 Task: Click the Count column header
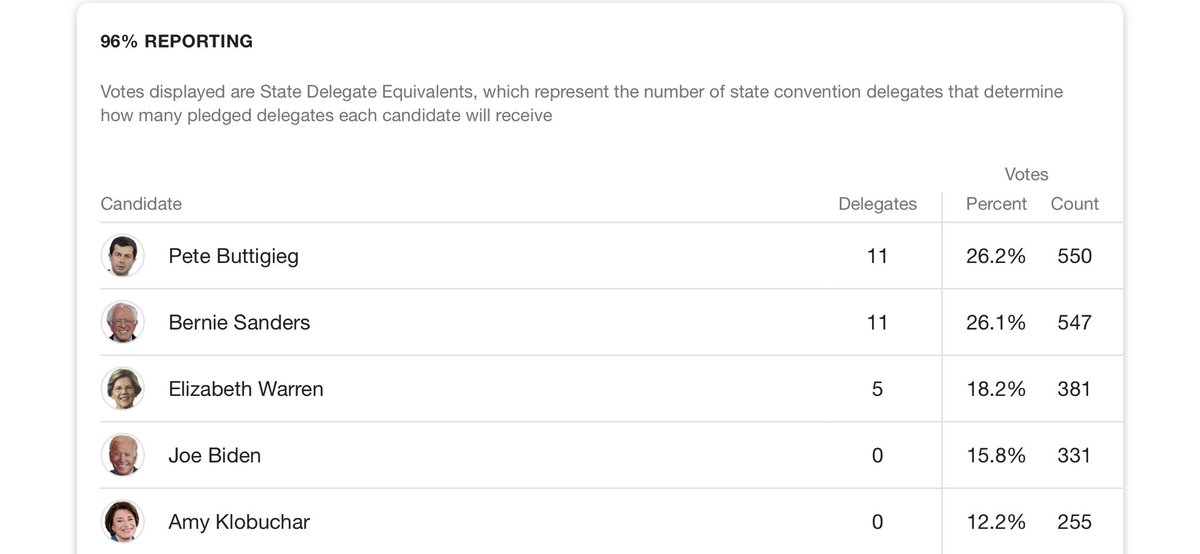coord(1075,204)
